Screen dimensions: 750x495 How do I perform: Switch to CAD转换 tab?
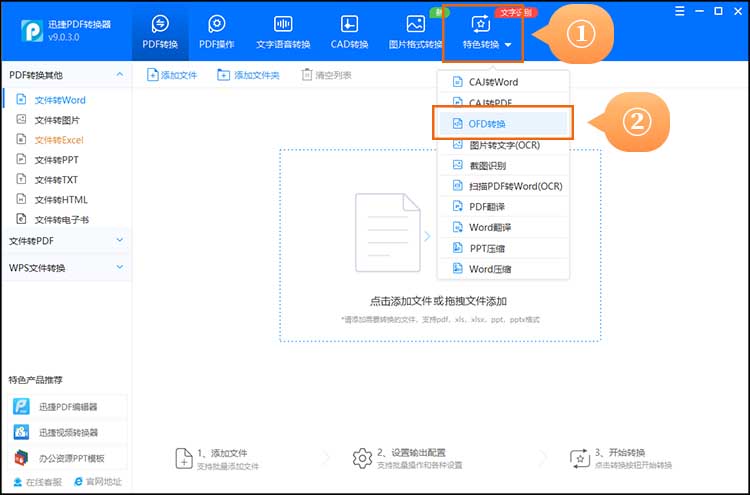point(349,32)
